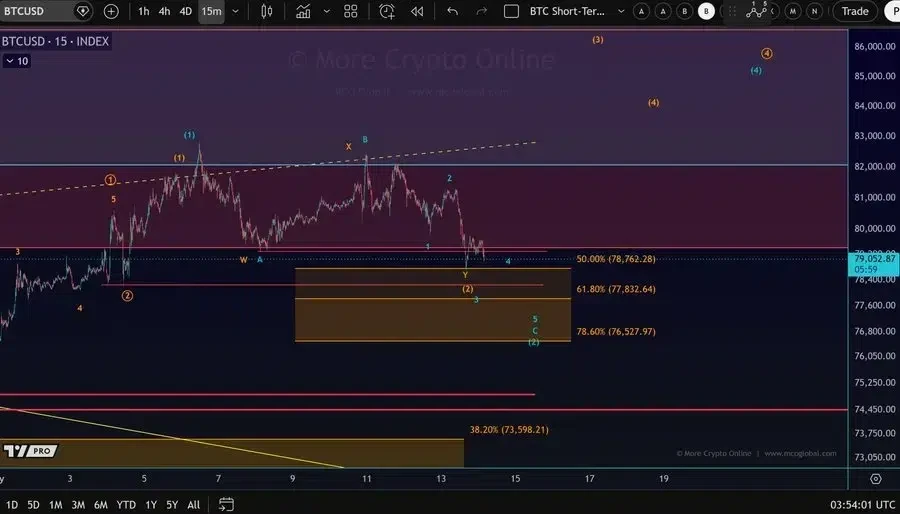Select the circled orange 2 wave label

127,295
